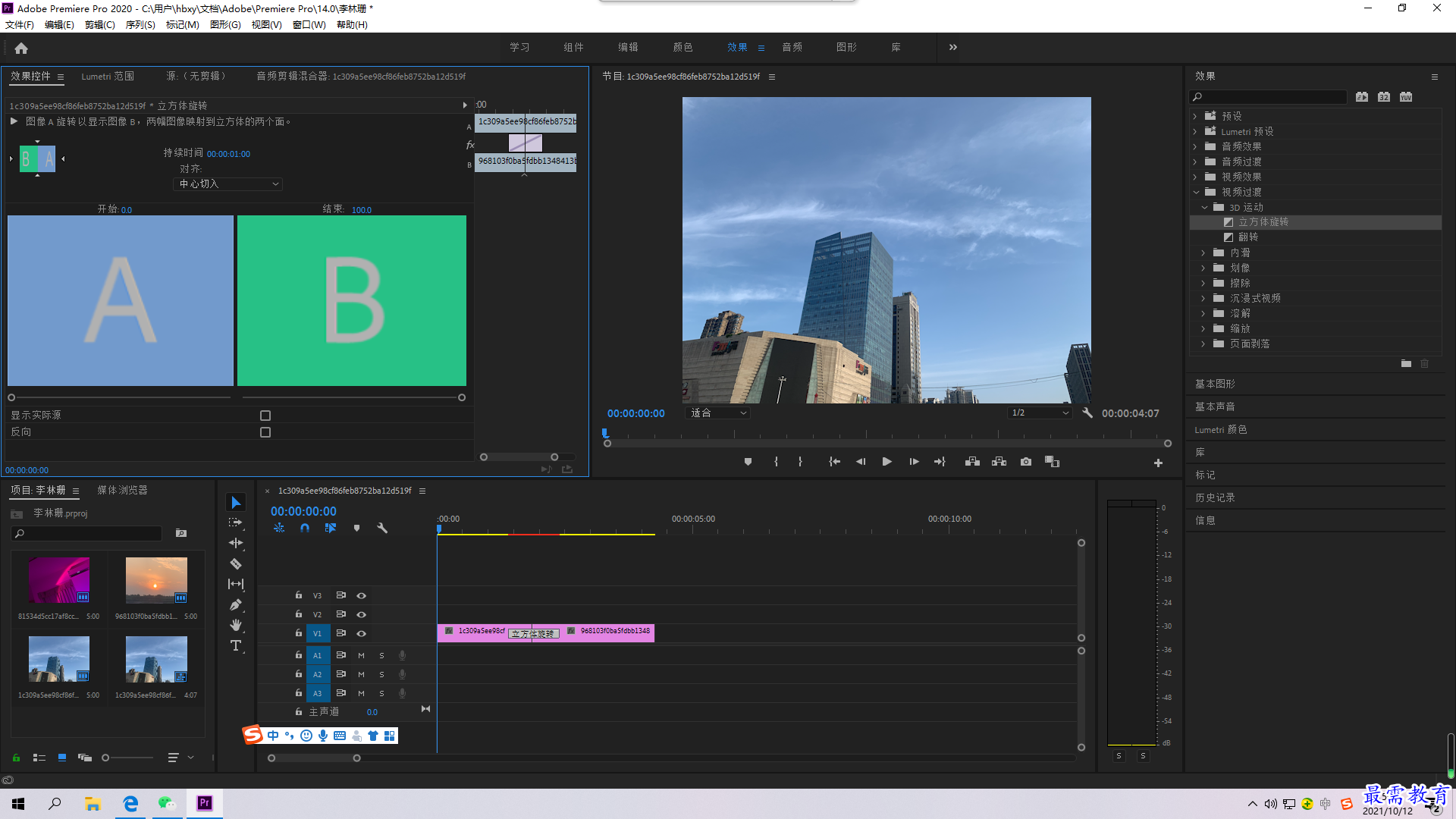Open the 1/2 playback resolution dropdown
This screenshot has width=1456, height=819.
(x=1040, y=413)
